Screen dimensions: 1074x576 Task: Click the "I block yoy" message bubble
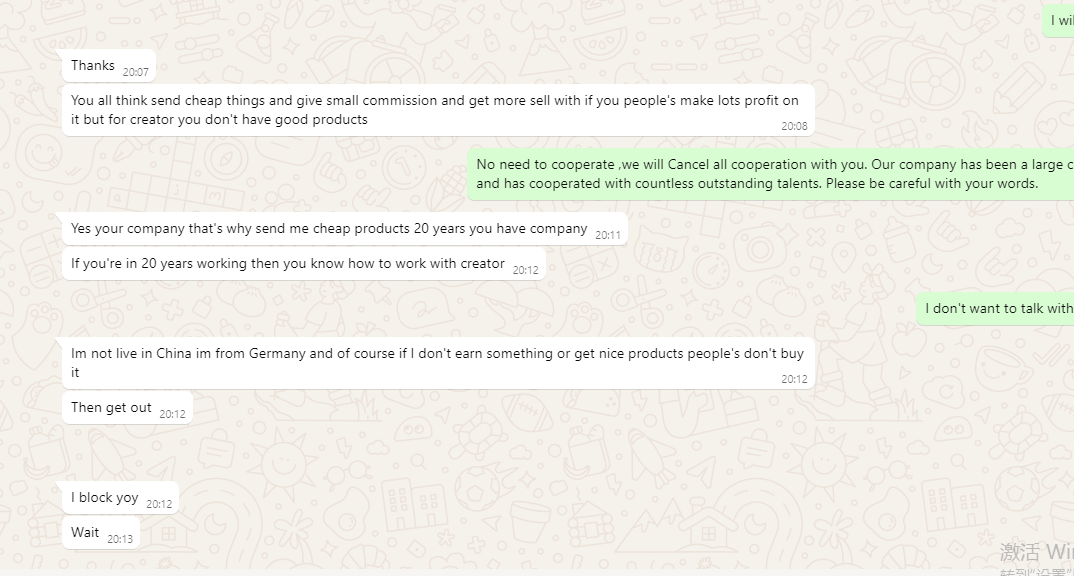105,498
